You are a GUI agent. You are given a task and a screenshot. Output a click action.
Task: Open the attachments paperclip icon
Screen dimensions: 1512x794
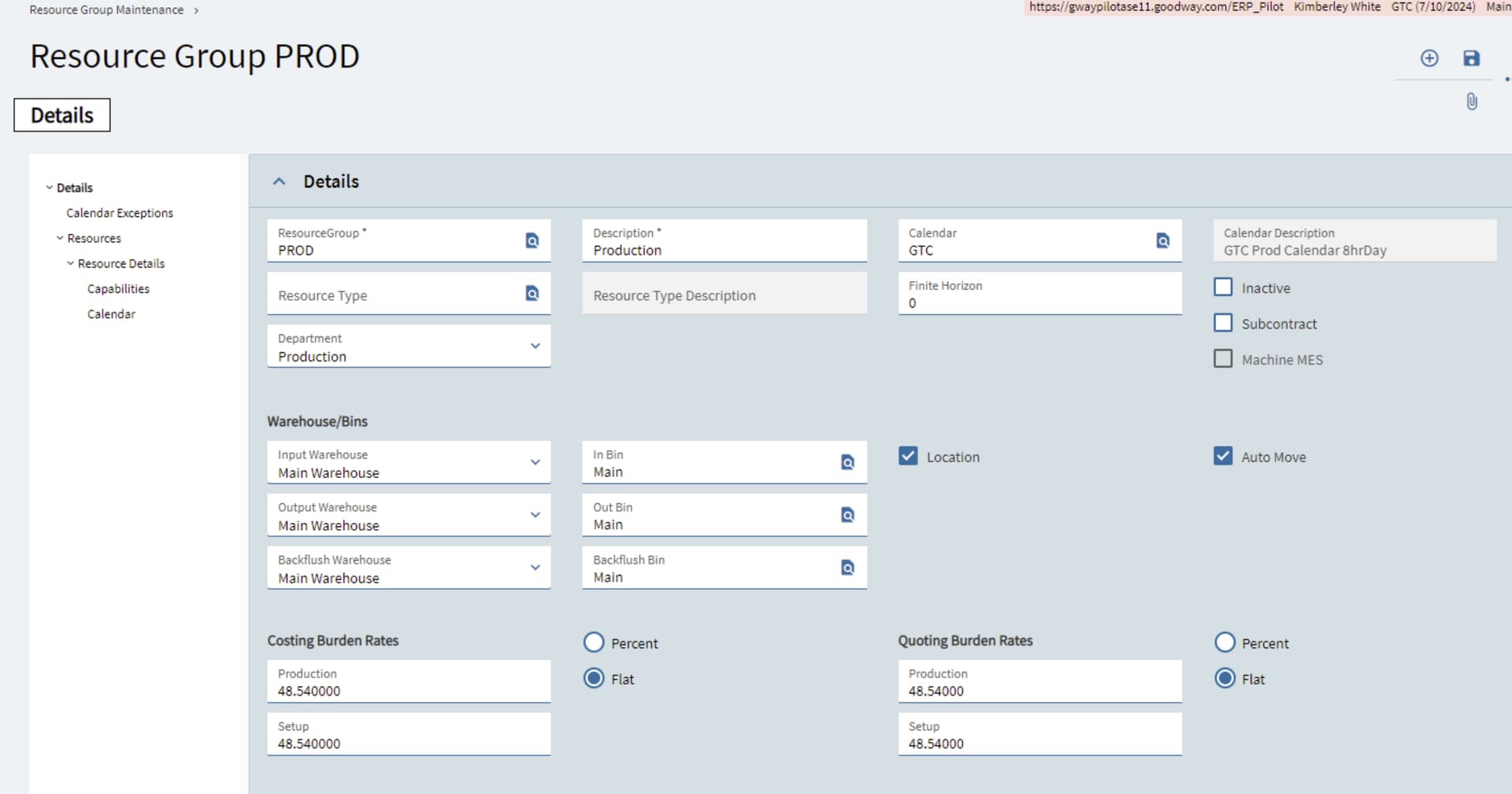[1471, 102]
